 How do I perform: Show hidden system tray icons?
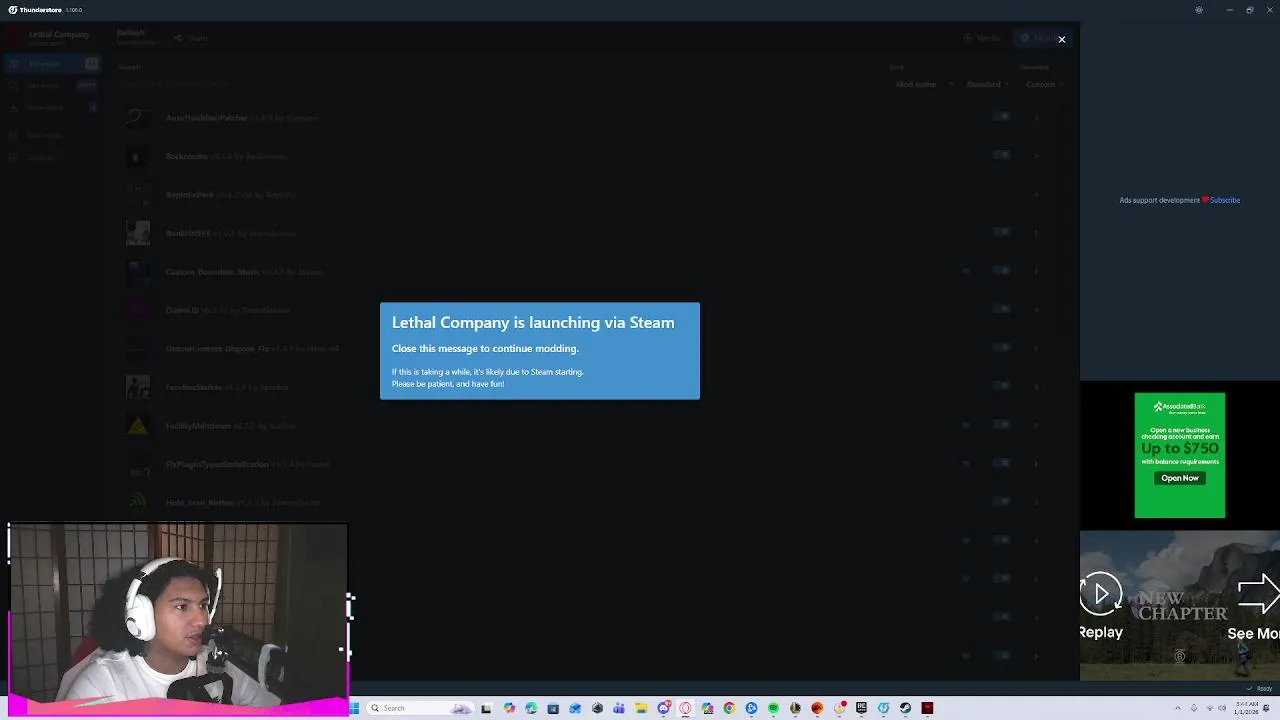pos(1177,708)
